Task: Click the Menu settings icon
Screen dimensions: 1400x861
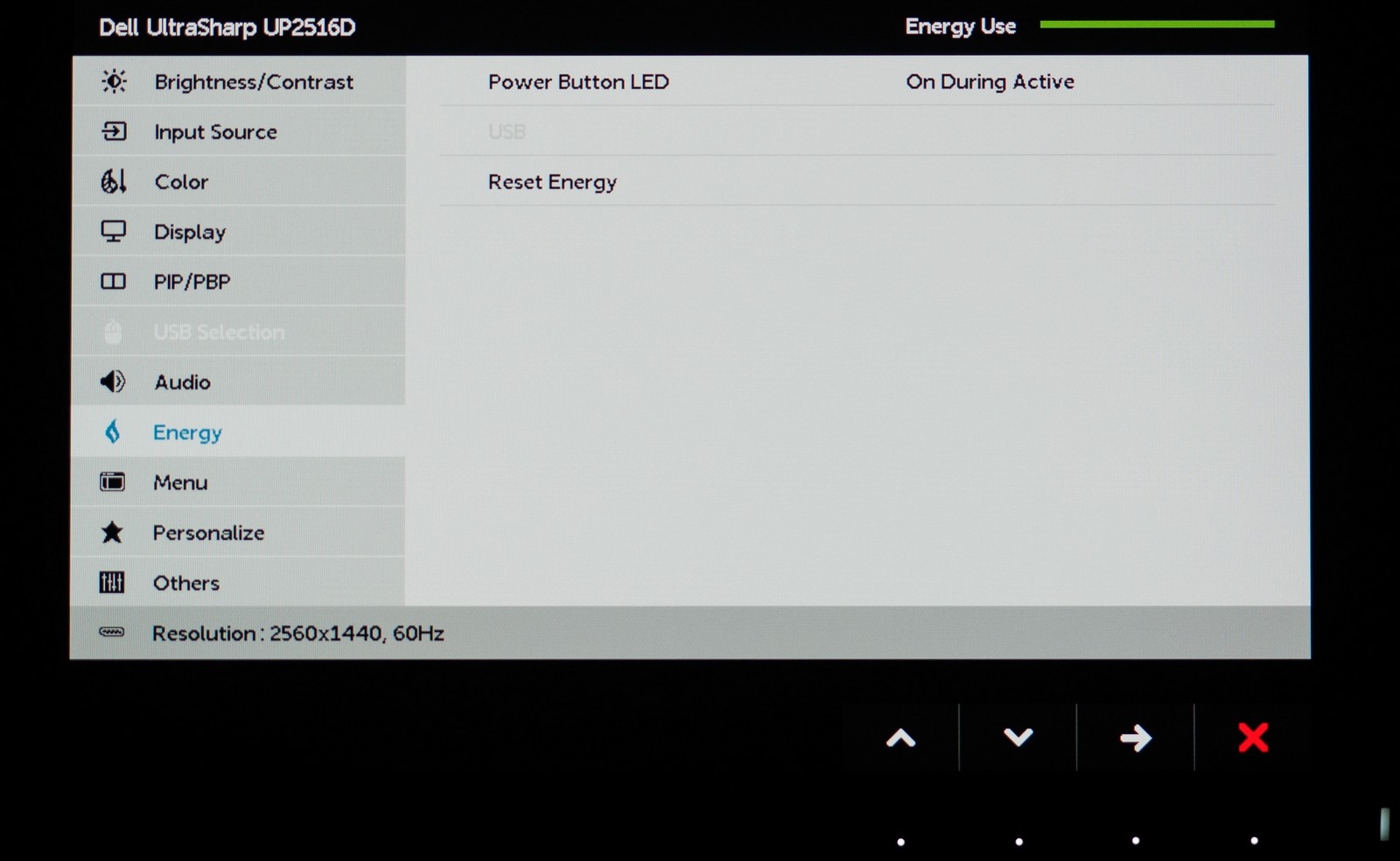Action: [x=112, y=482]
